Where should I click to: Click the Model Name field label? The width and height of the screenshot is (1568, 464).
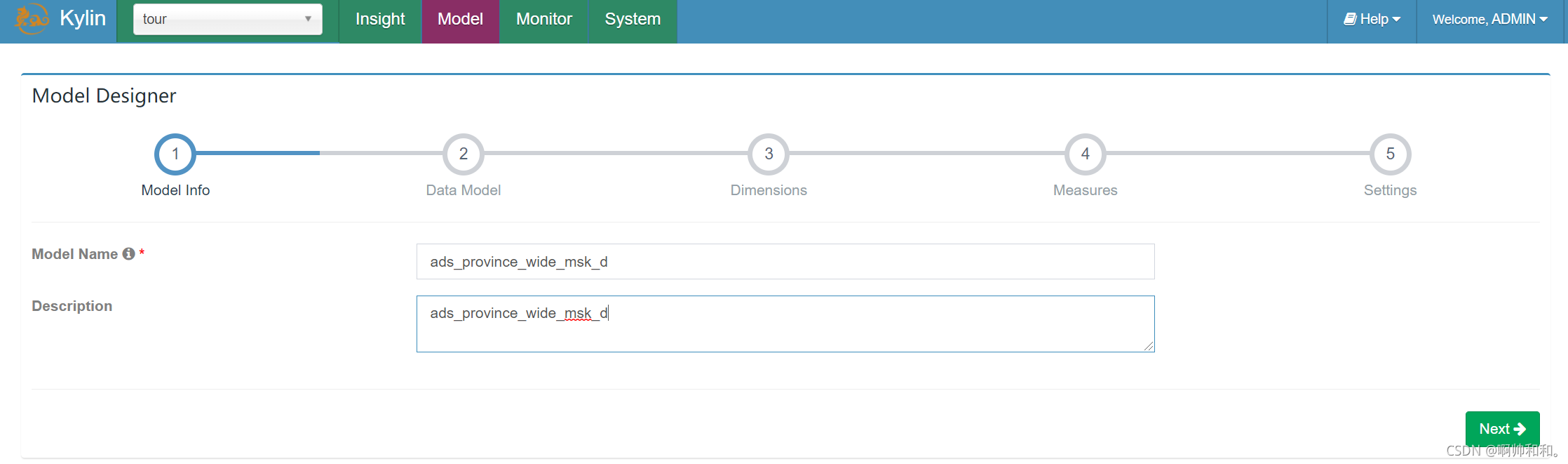pos(74,254)
